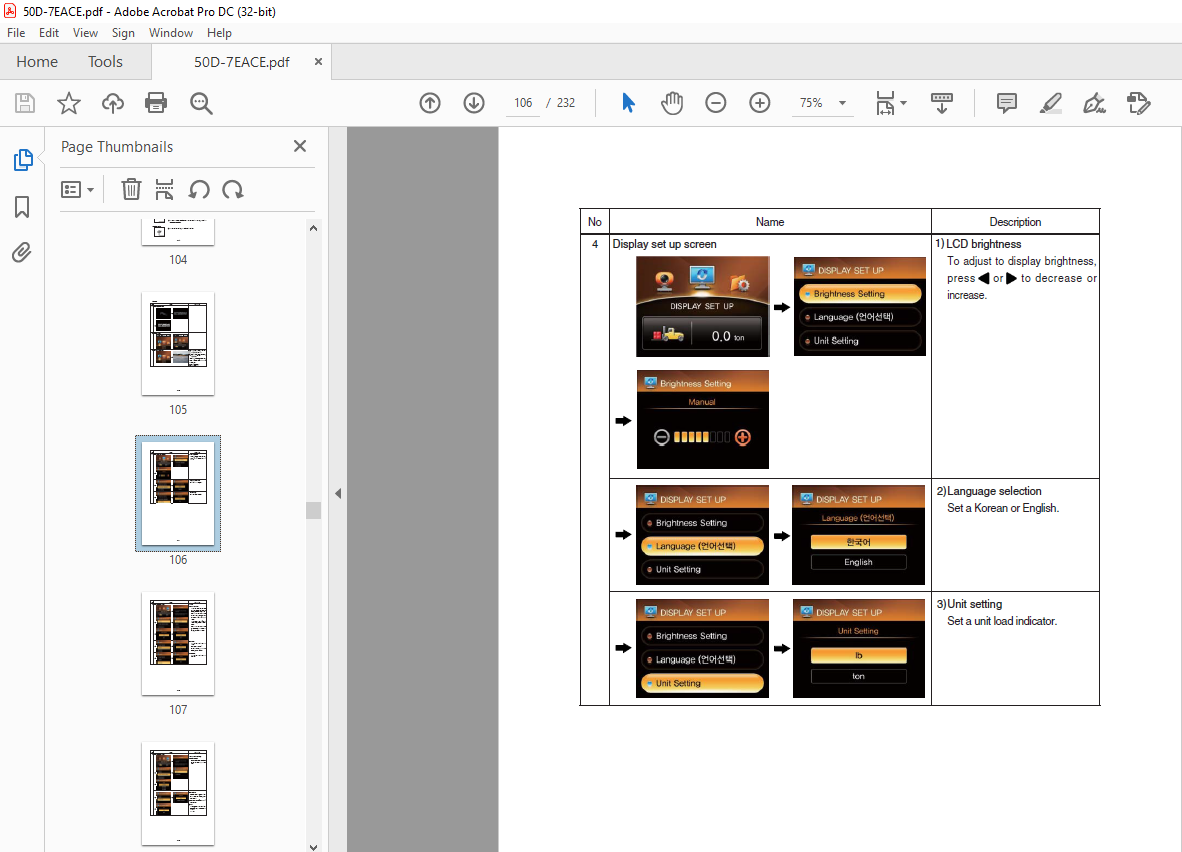Open Bookmarks panel
The image size is (1182, 852).
click(22, 207)
